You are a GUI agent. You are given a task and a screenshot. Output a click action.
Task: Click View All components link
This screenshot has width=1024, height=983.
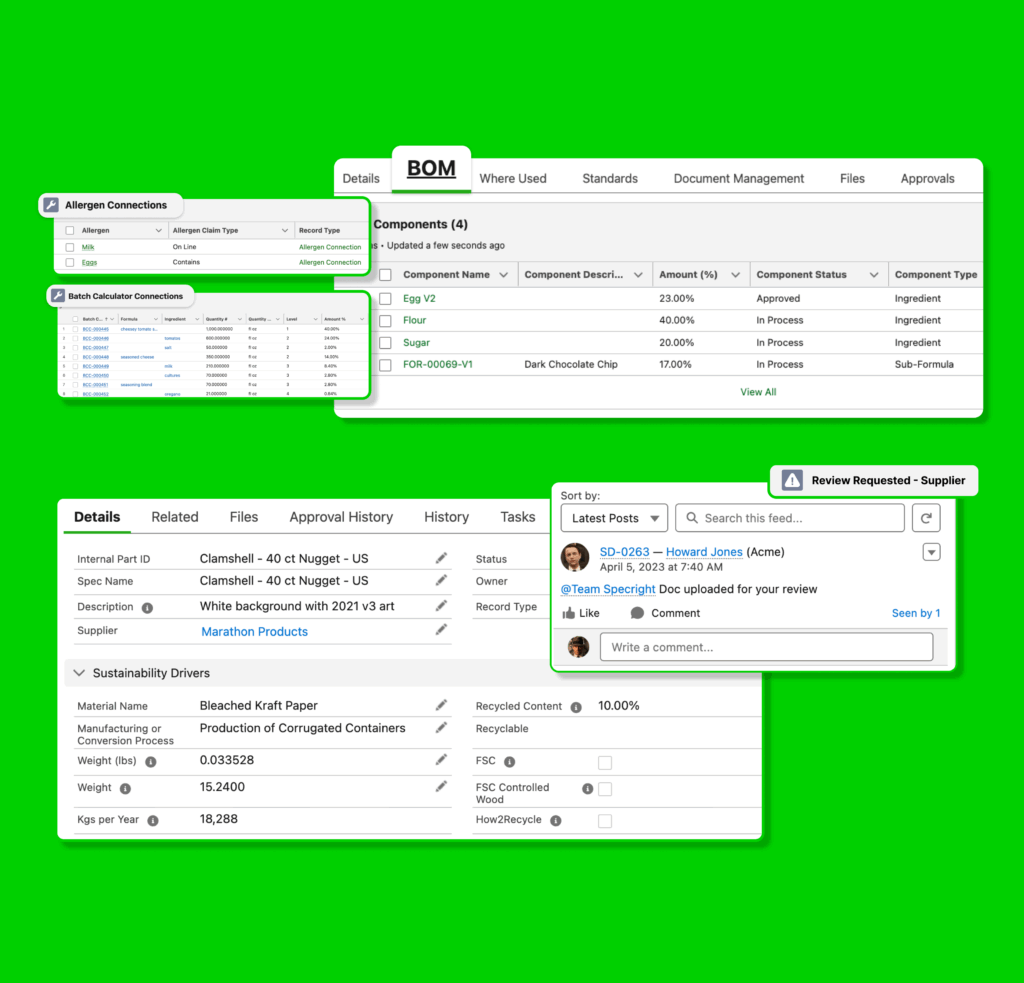758,392
